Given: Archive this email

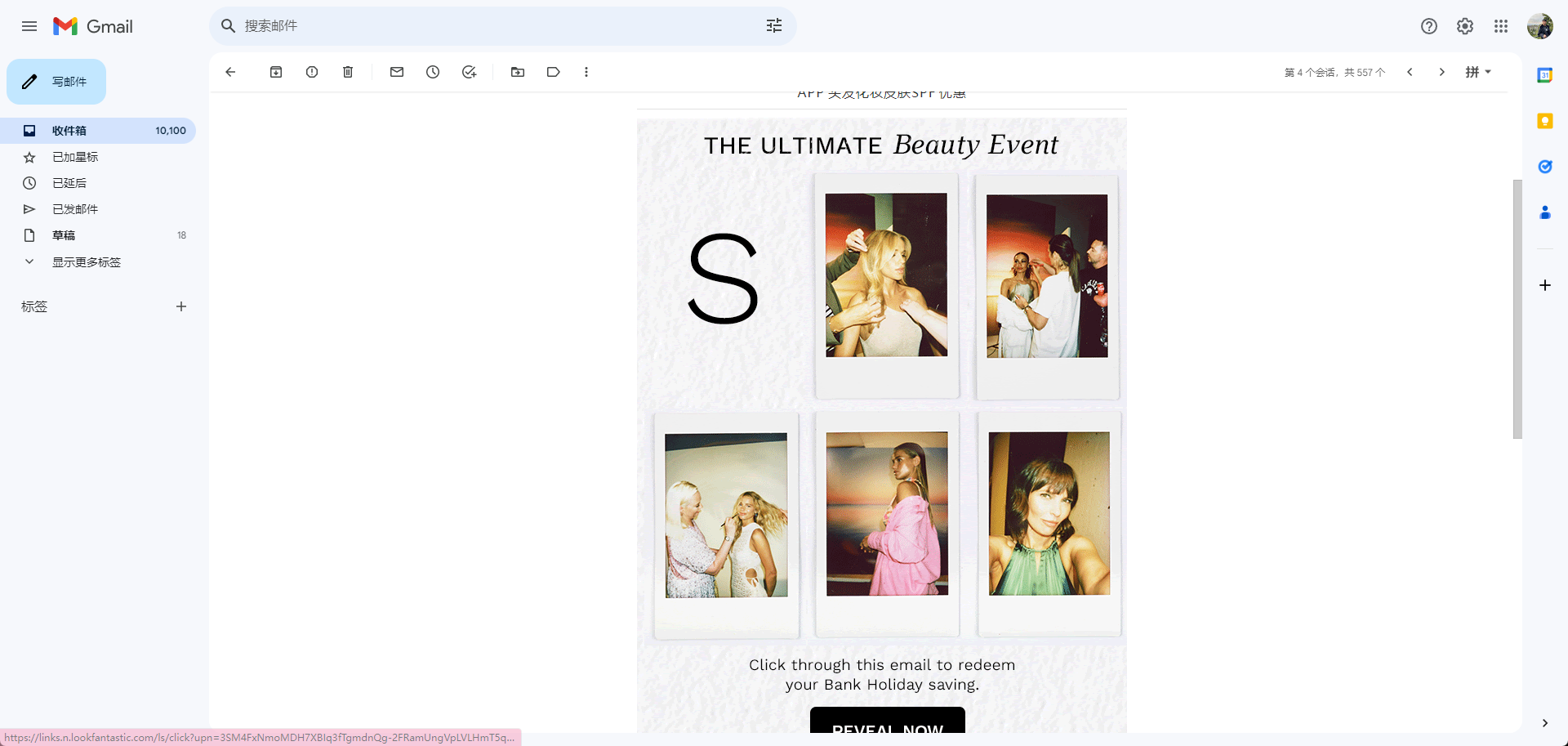Looking at the screenshot, I should coord(276,72).
